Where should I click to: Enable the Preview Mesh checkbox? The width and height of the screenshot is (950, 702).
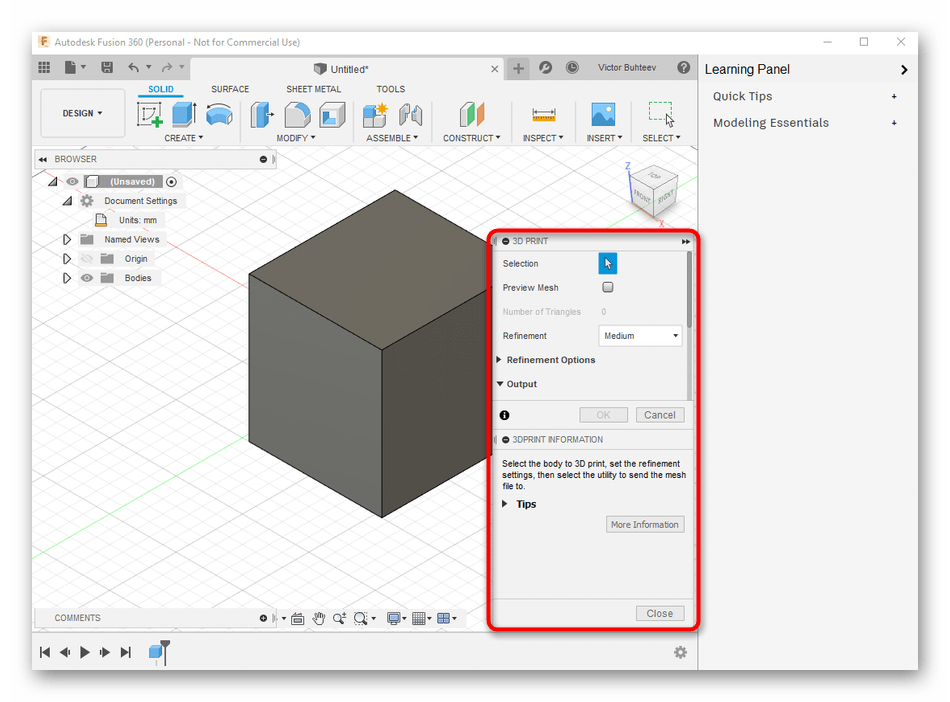tap(608, 288)
